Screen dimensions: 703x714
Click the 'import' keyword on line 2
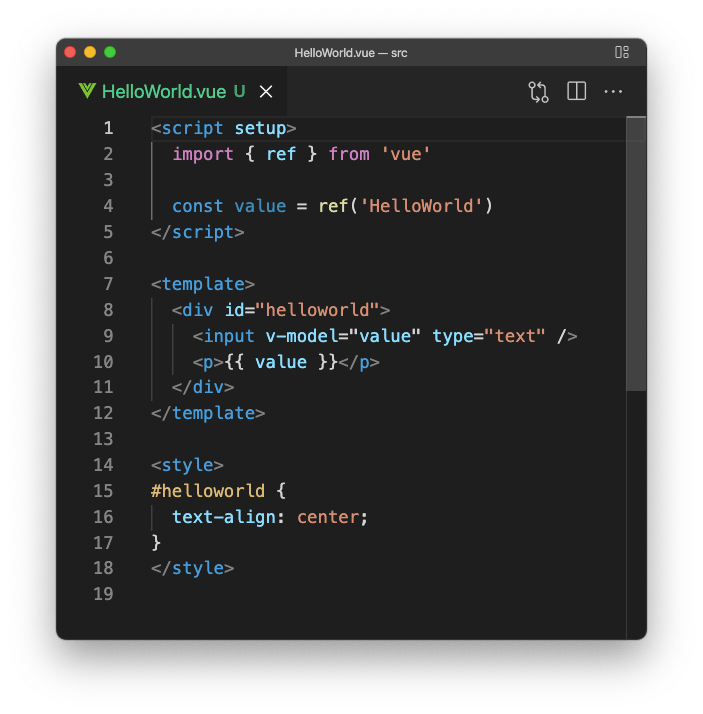point(203,154)
